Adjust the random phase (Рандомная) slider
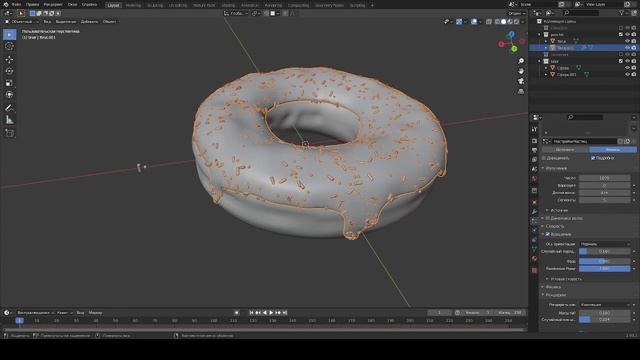640x360 pixels. tap(604, 269)
